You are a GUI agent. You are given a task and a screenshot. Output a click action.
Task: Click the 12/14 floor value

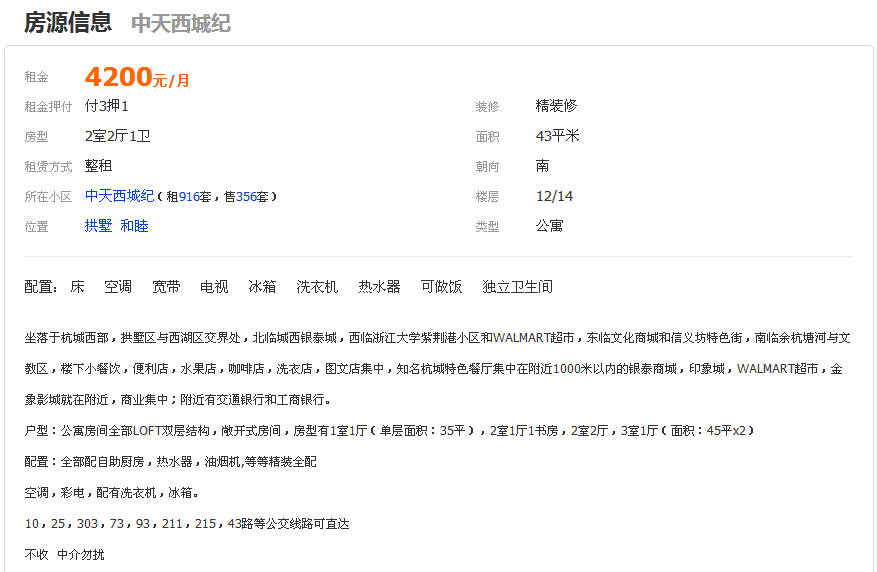[x=554, y=196]
